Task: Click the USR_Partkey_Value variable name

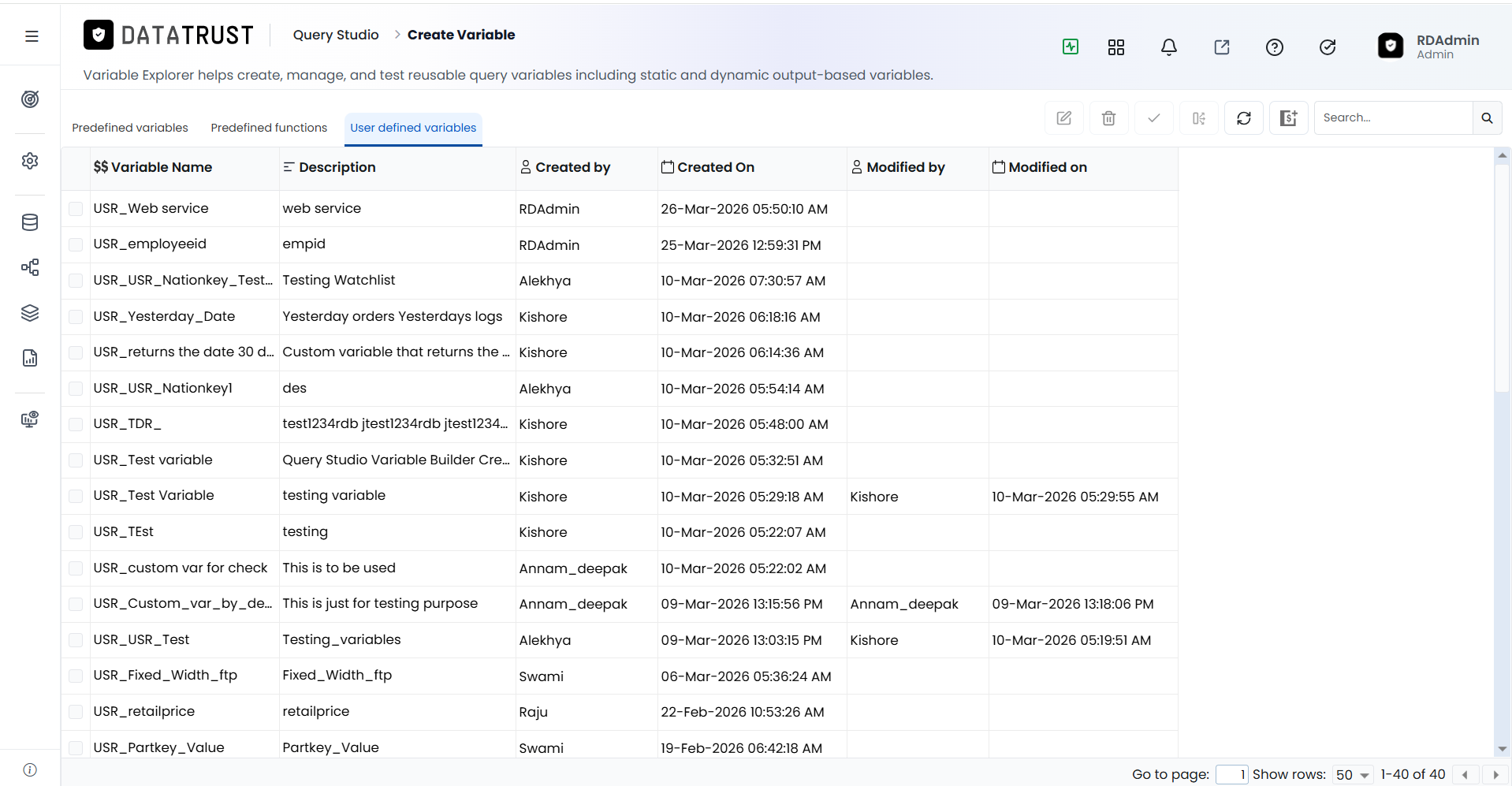Action: [x=159, y=747]
